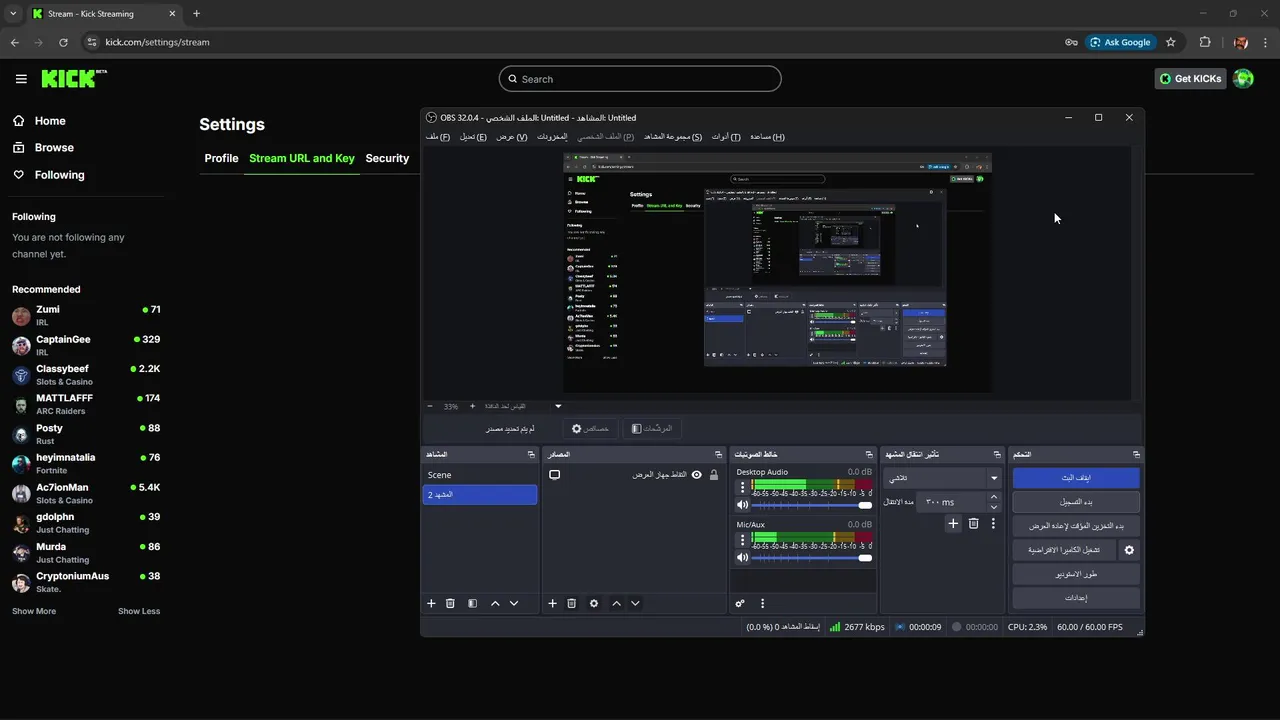Add a new source in Sources dock
This screenshot has width=1280, height=720.
(552, 603)
